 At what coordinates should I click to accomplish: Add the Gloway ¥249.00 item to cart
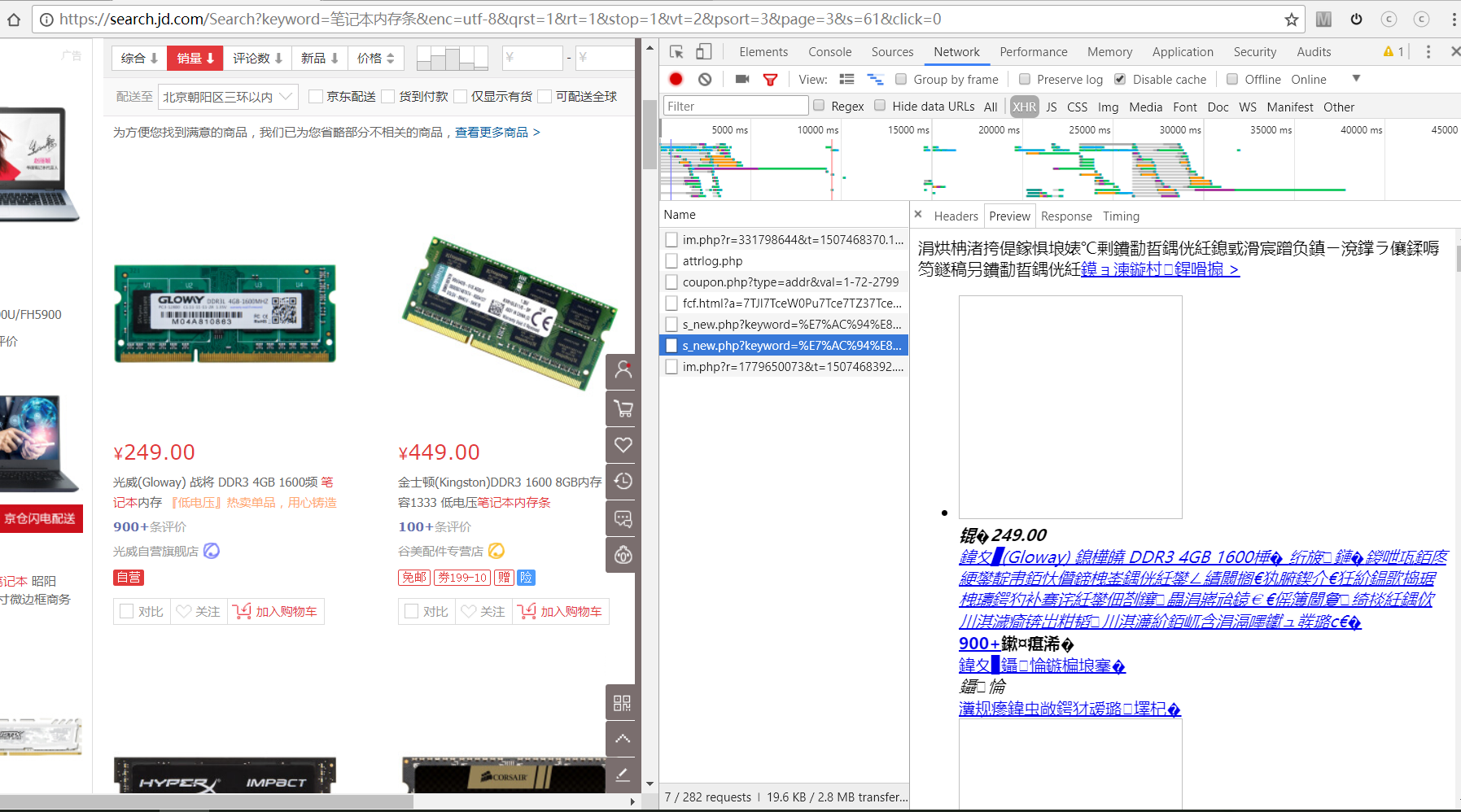pos(276,611)
